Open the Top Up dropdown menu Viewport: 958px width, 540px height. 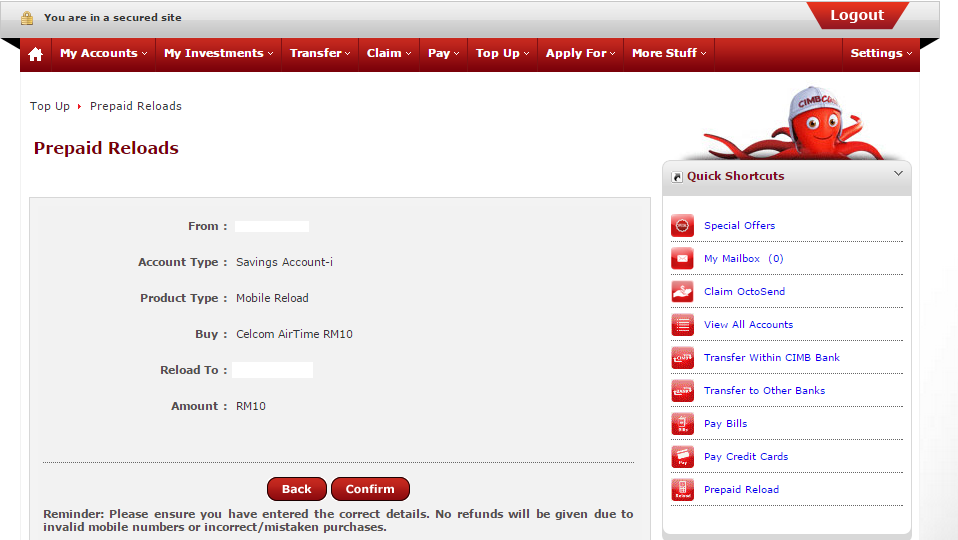coord(503,54)
